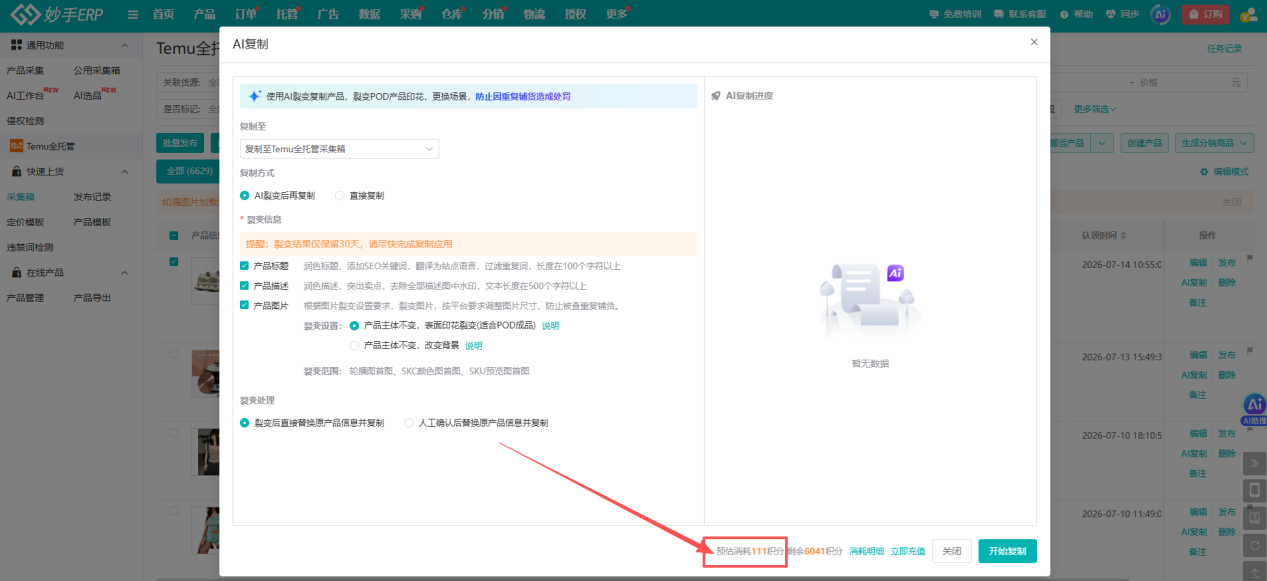This screenshot has height=581, width=1267.
Task: Click 开始复制 to start copying
Action: coord(1007,551)
